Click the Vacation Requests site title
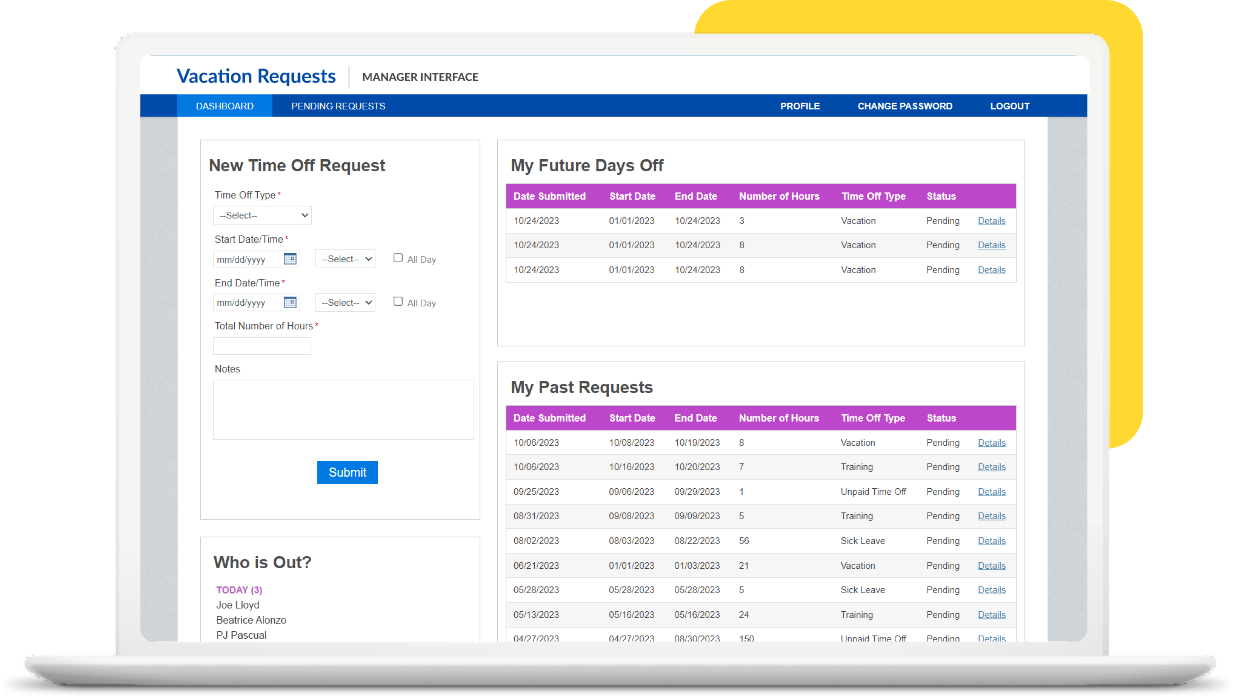This screenshot has height=700, width=1234. (x=256, y=76)
